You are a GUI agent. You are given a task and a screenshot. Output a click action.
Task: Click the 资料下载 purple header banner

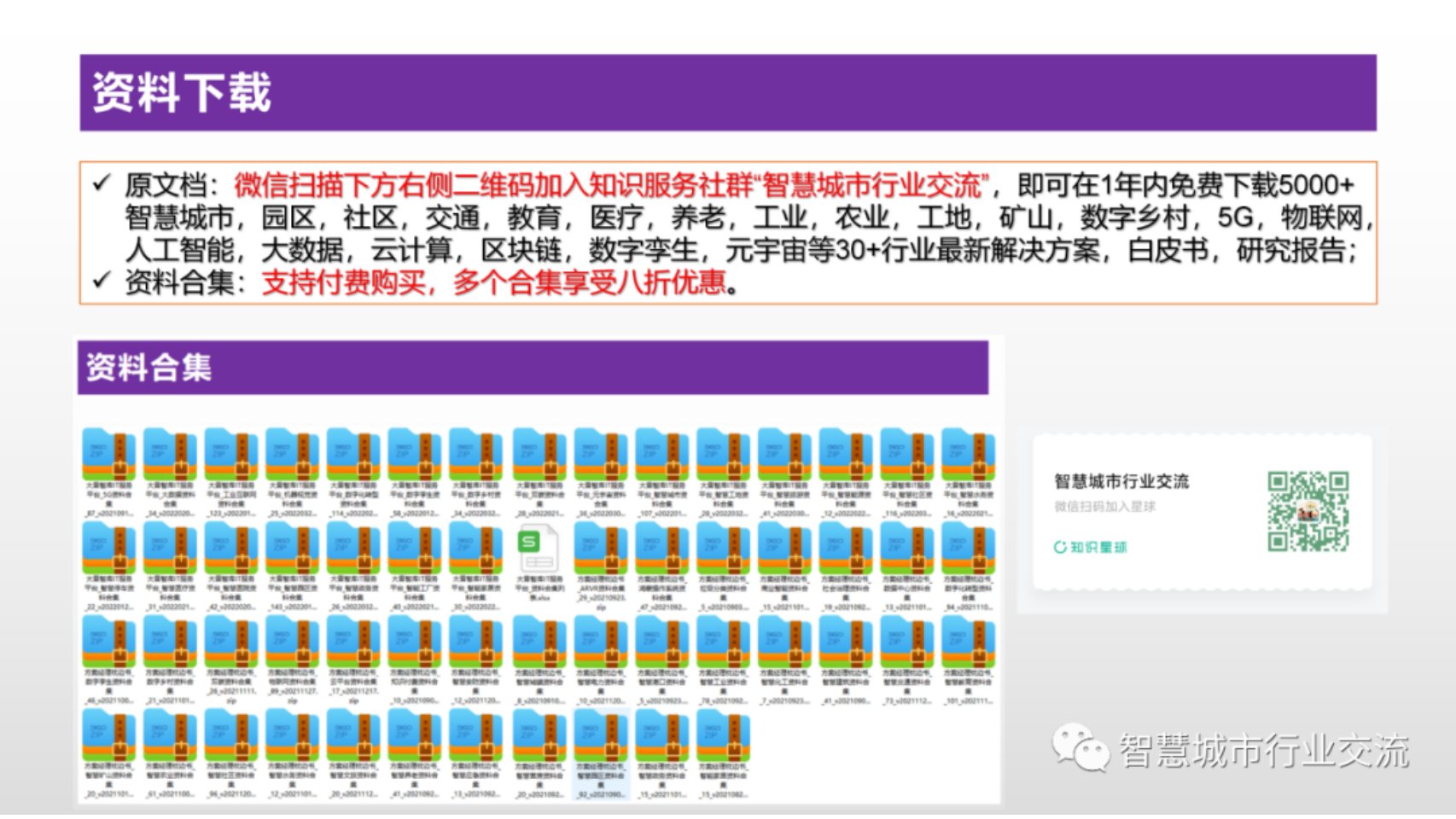727,93
